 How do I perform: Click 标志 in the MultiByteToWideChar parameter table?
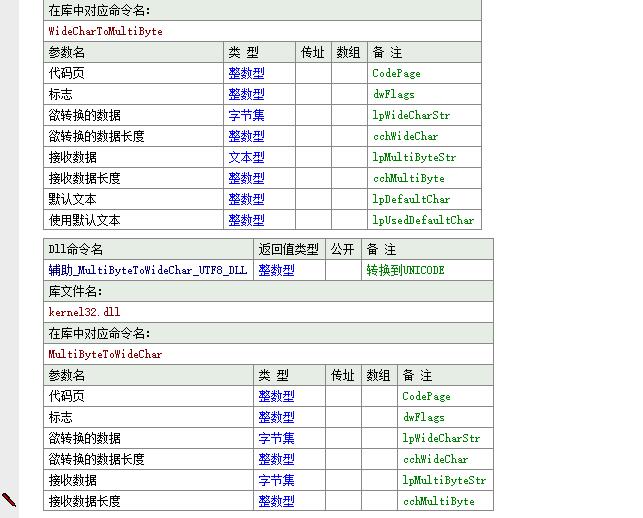[x=60, y=417]
